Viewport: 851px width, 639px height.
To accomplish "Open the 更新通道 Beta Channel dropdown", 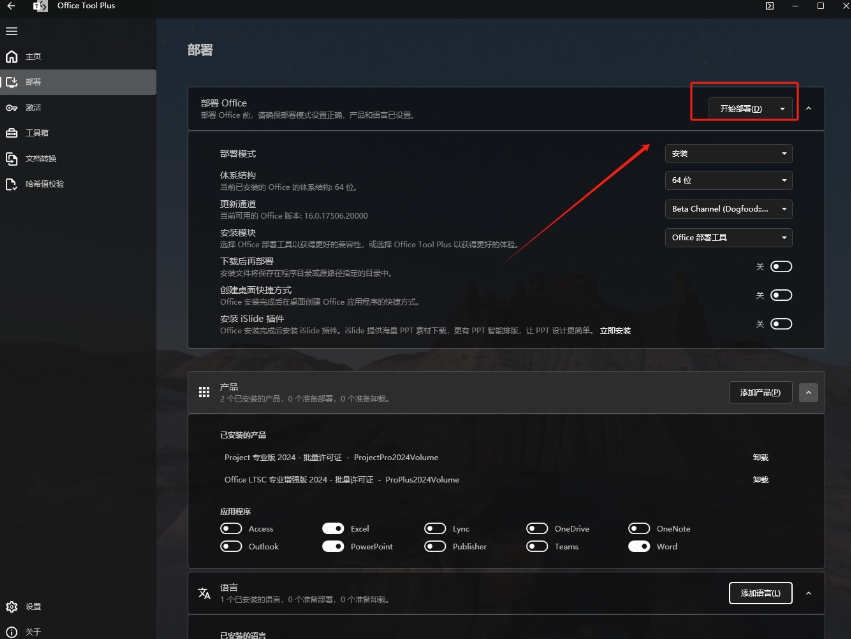I will (728, 209).
